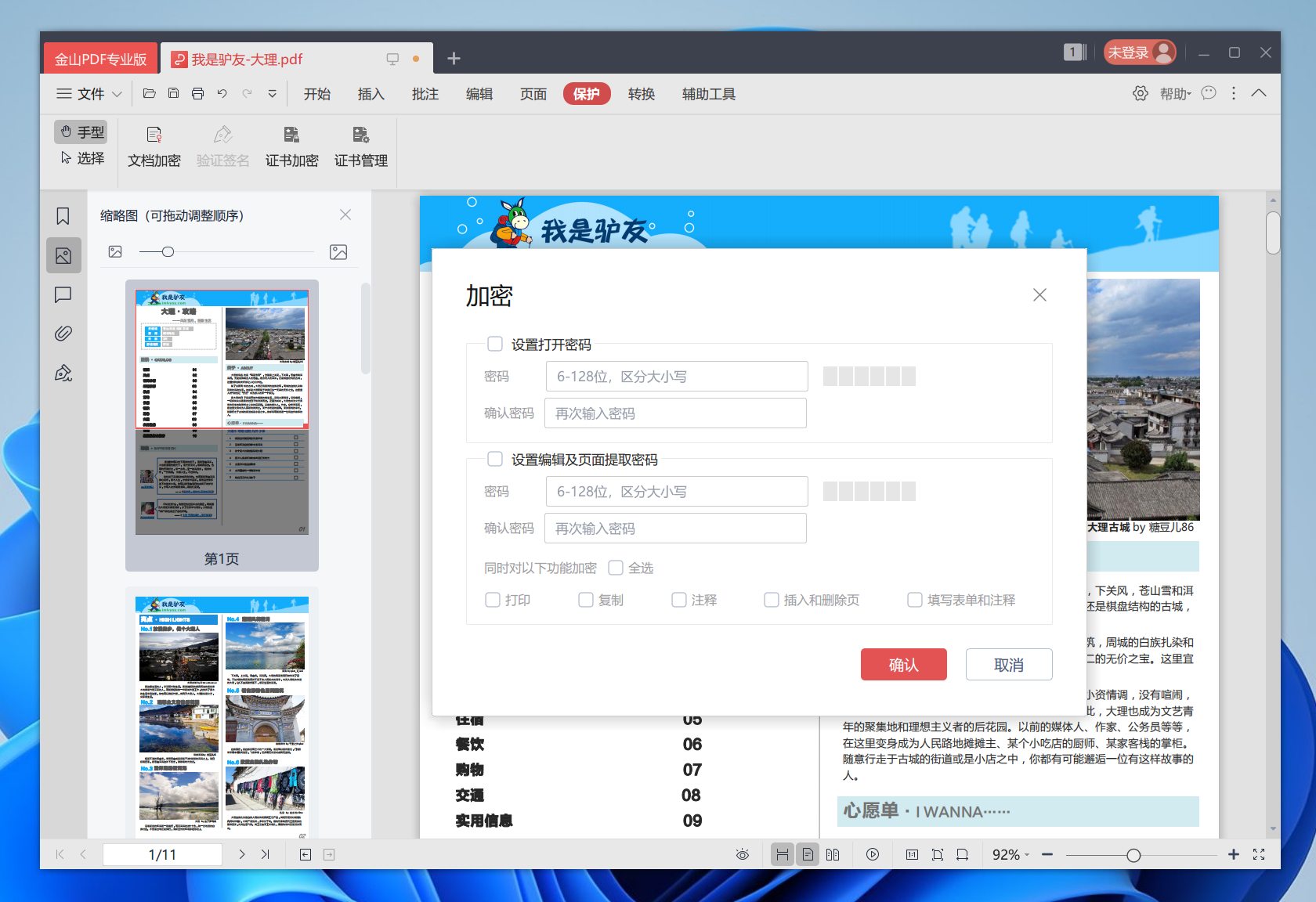Print the document using printer icon
The width and height of the screenshot is (1316, 902).
[197, 94]
